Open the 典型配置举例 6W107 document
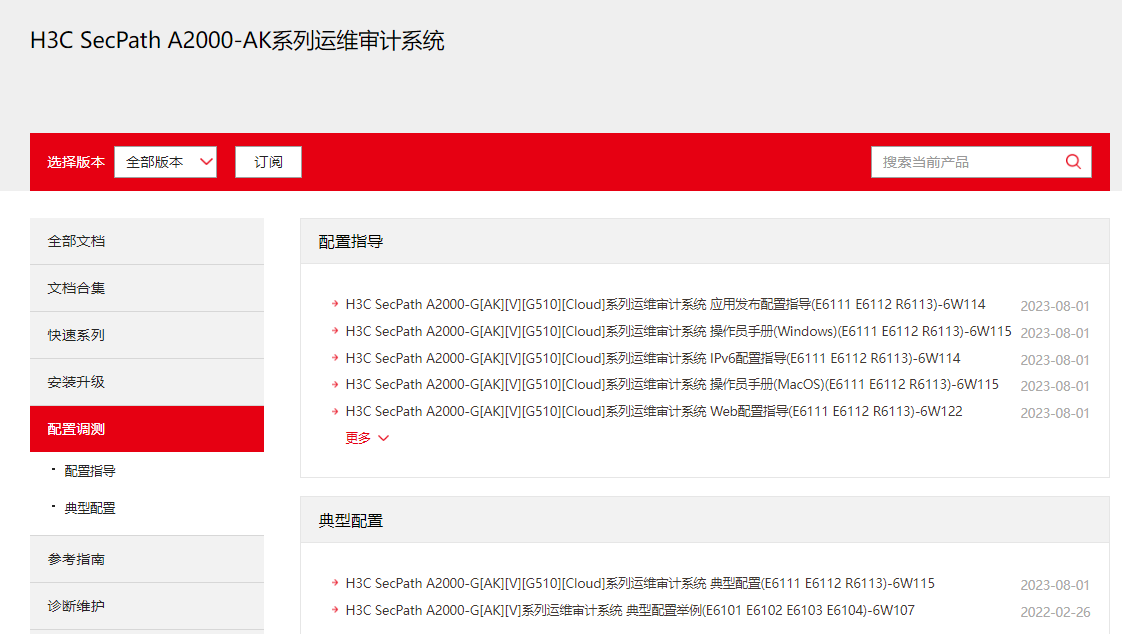This screenshot has width=1122, height=634. tap(630, 610)
